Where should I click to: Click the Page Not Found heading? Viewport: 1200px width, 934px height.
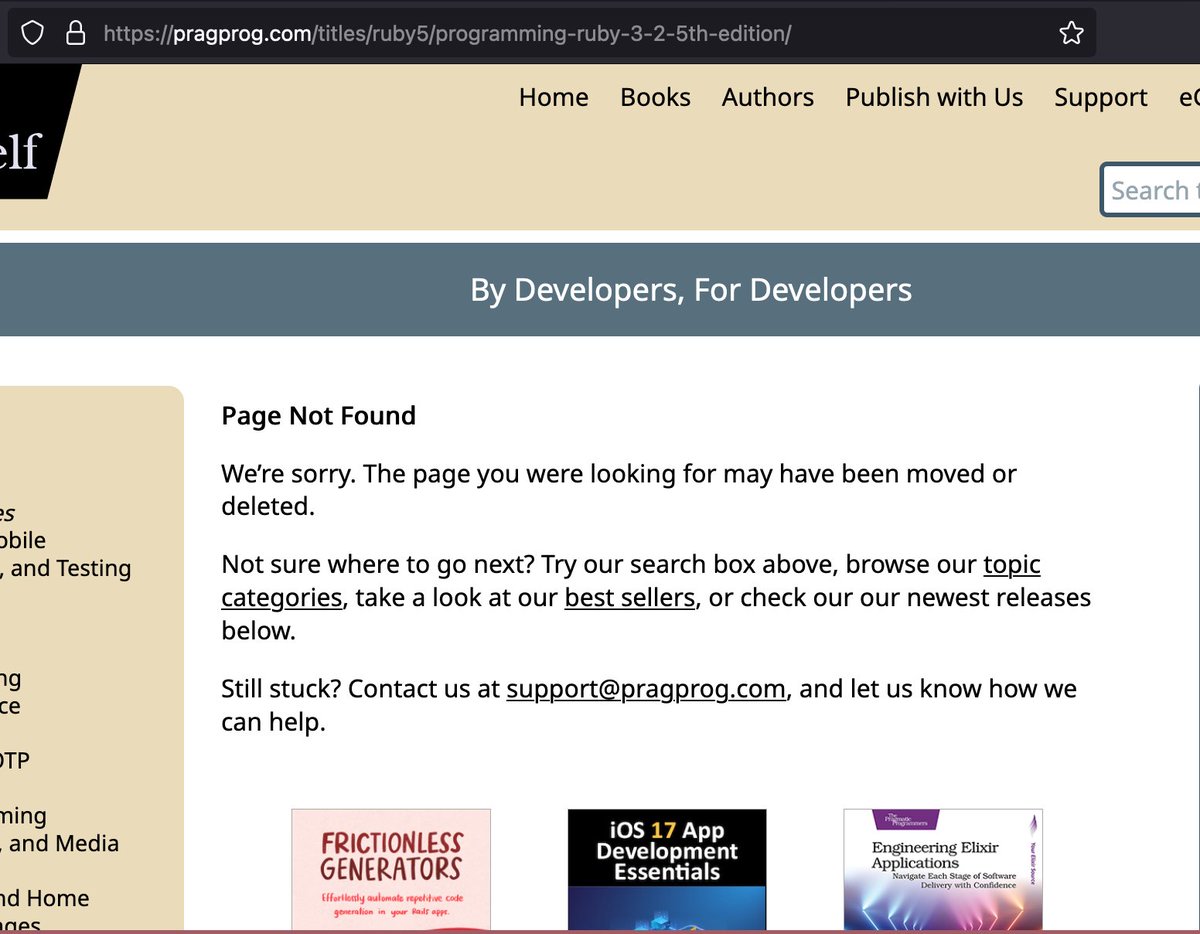point(318,416)
